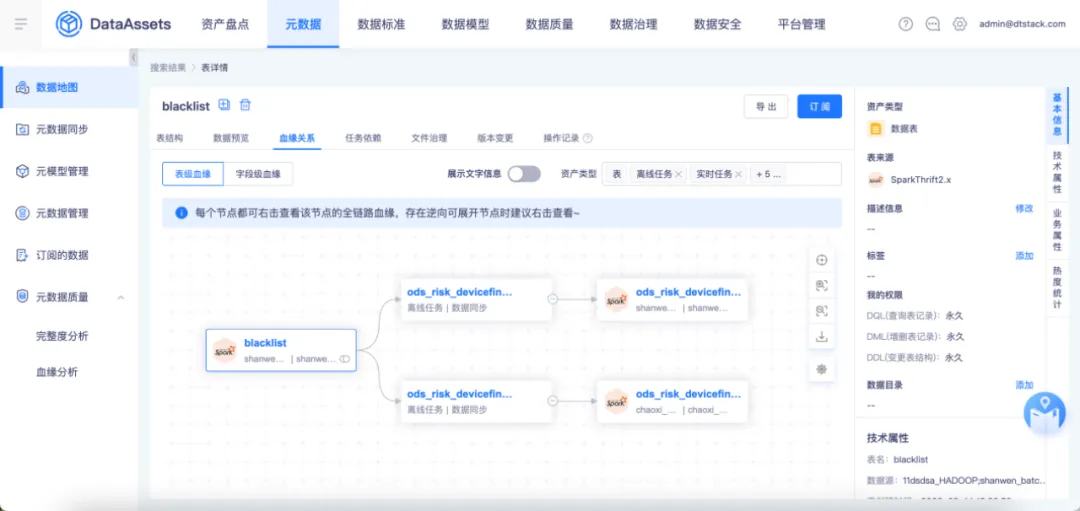The image size is (1080, 511).
Task: Select the blacklist node in lineage graph
Action: pos(281,350)
